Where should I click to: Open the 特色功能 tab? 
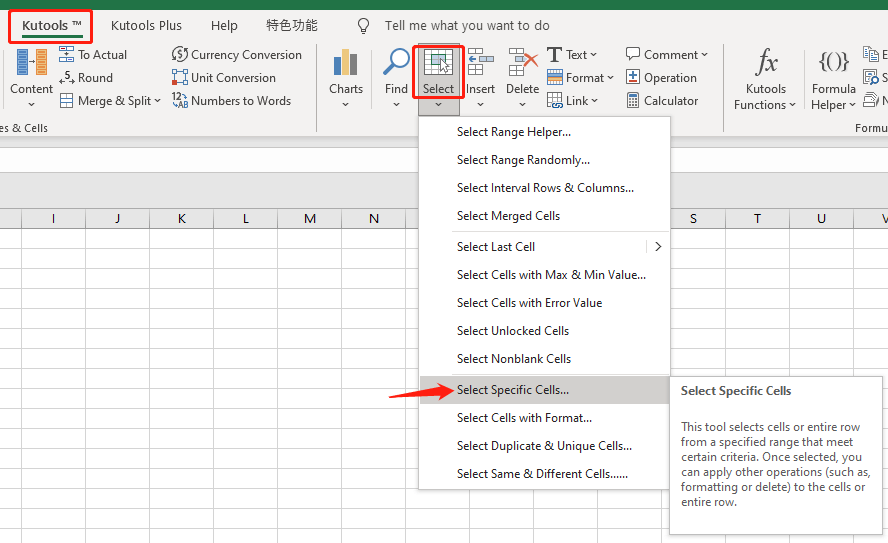292,25
